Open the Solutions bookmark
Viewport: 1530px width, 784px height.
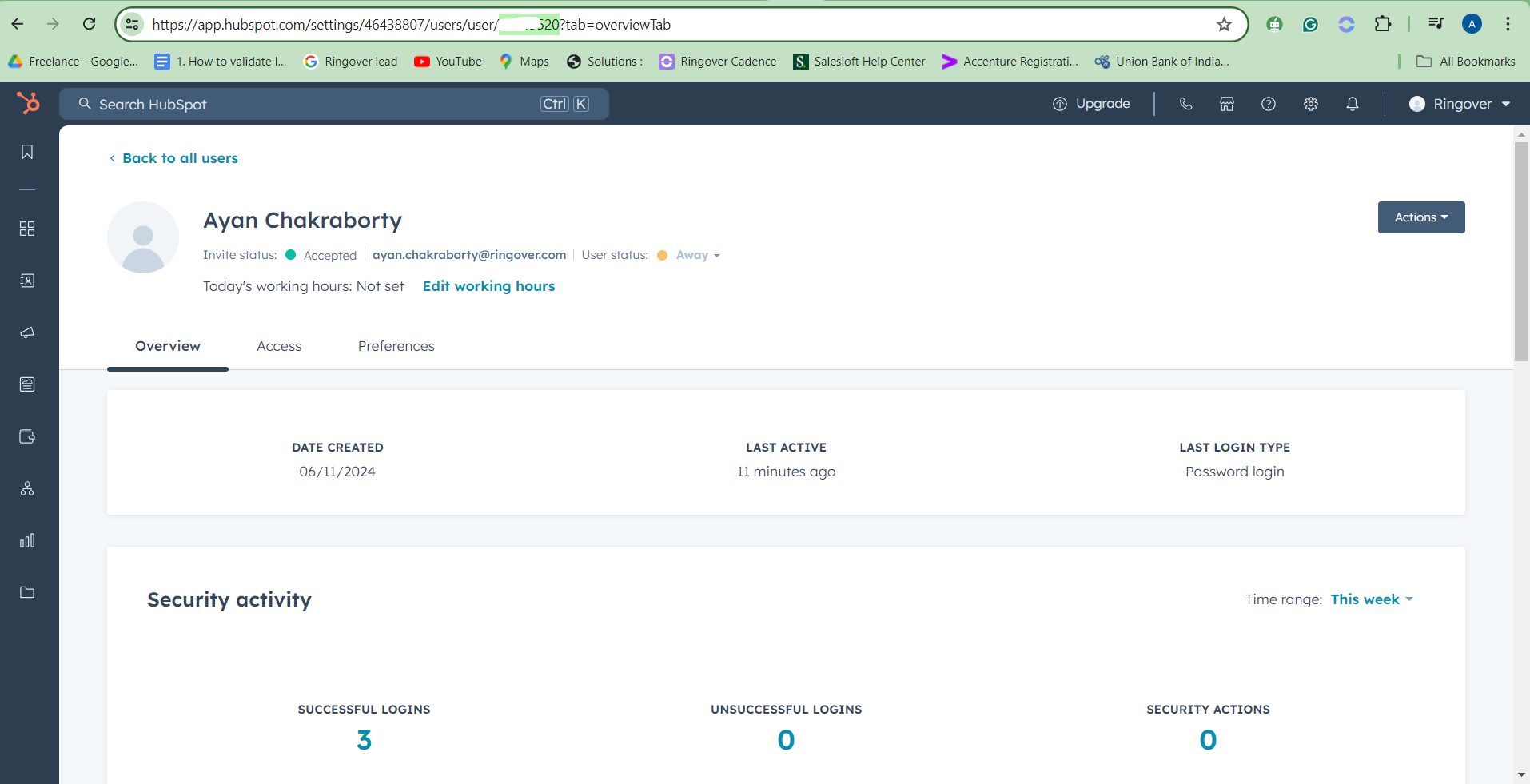point(604,62)
